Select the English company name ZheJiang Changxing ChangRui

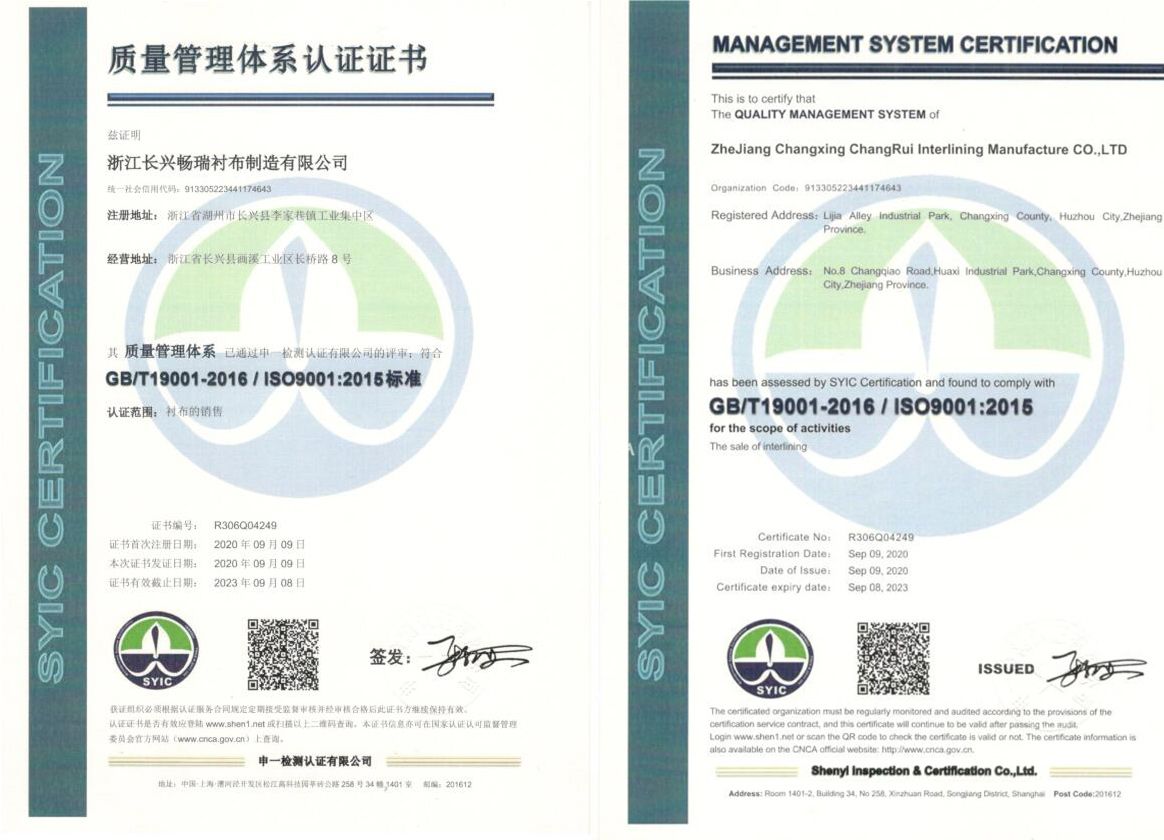point(918,150)
